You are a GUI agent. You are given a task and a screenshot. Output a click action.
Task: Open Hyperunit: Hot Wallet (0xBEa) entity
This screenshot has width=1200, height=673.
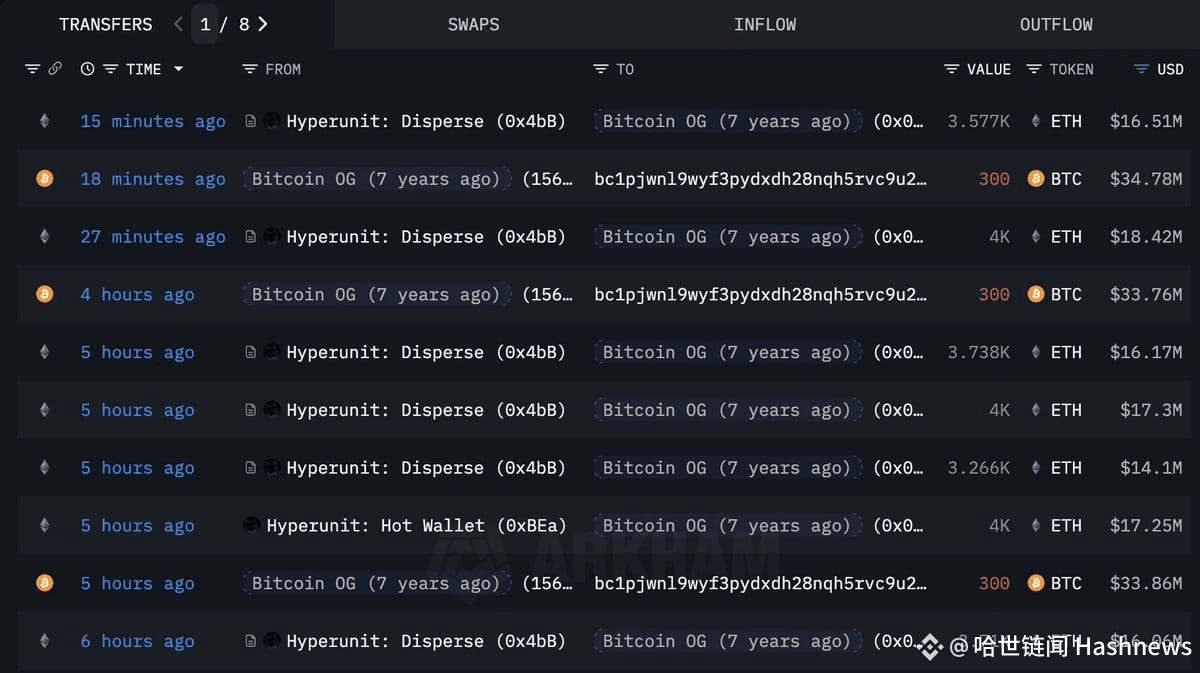click(416, 525)
